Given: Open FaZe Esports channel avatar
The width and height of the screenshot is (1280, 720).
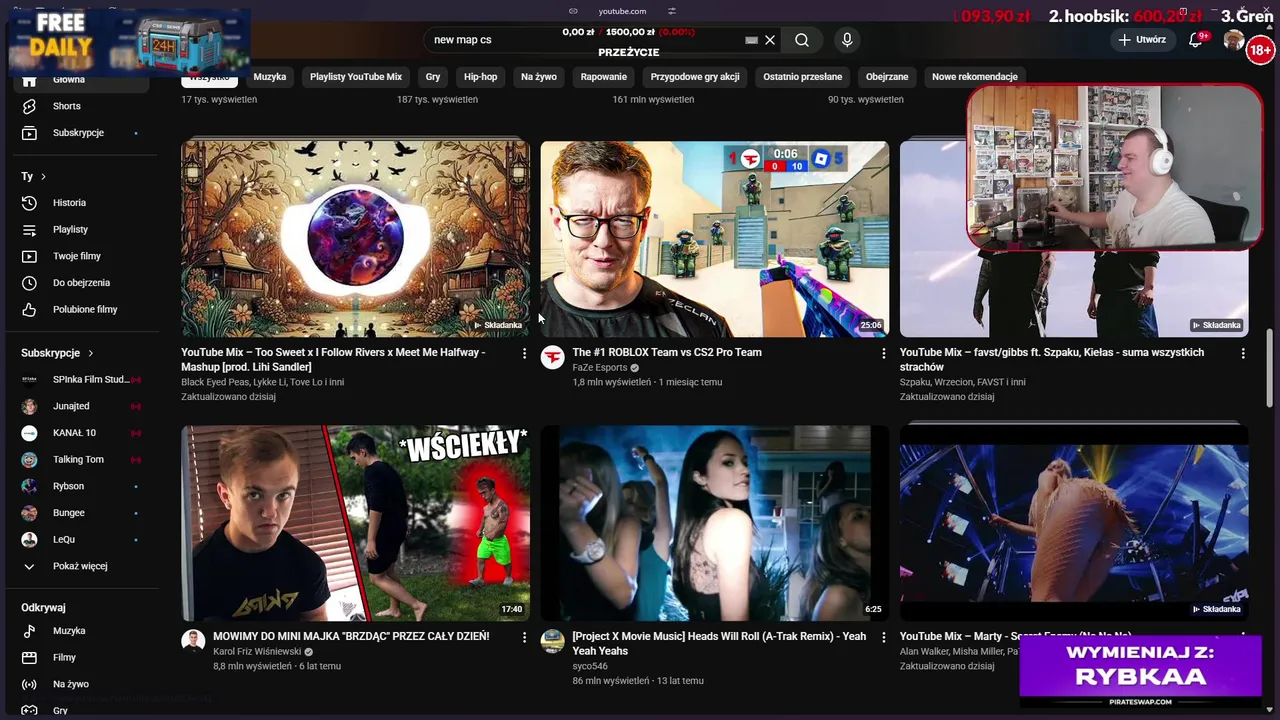Looking at the screenshot, I should [552, 358].
